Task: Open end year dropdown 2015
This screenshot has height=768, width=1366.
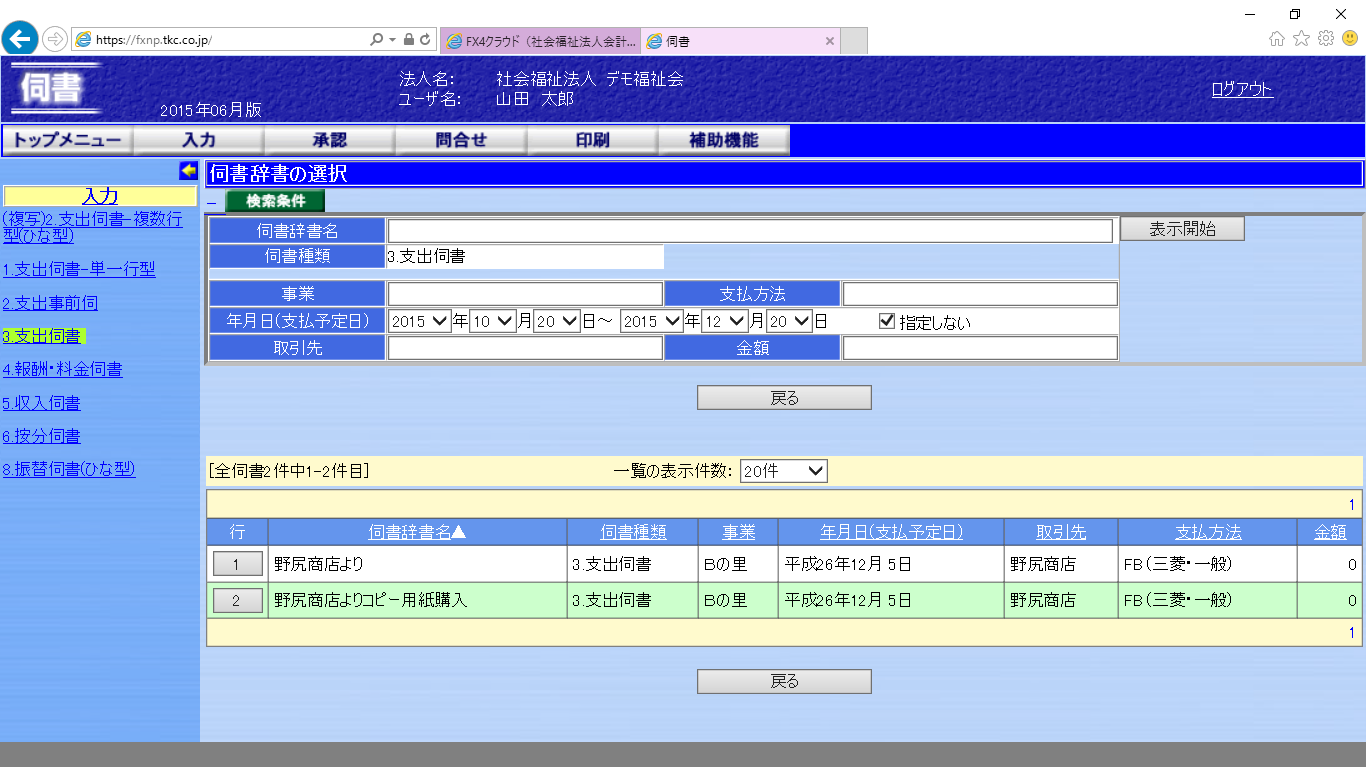Action: (x=652, y=322)
